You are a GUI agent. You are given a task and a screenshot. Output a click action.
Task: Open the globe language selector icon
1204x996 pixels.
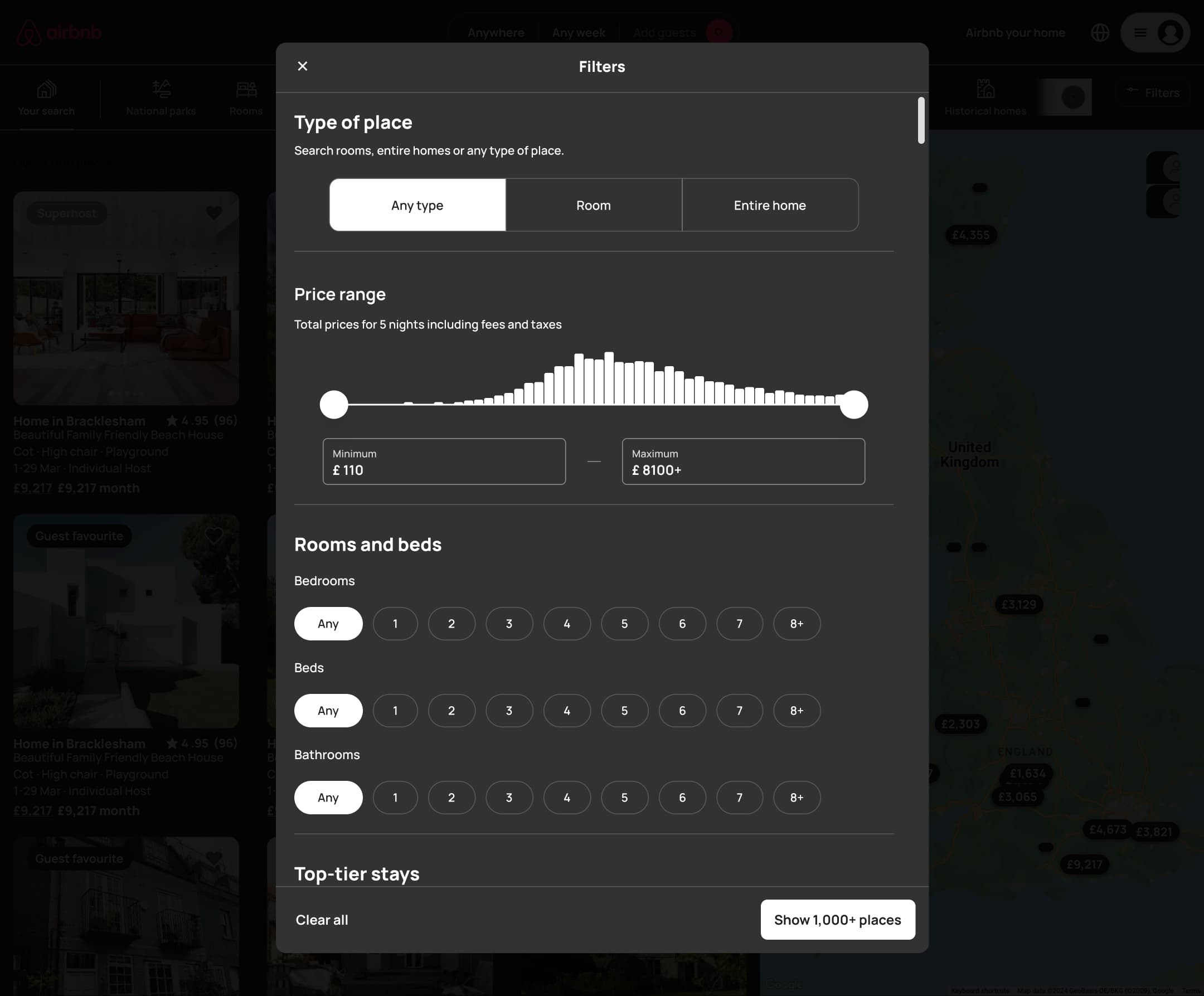[x=1100, y=33]
